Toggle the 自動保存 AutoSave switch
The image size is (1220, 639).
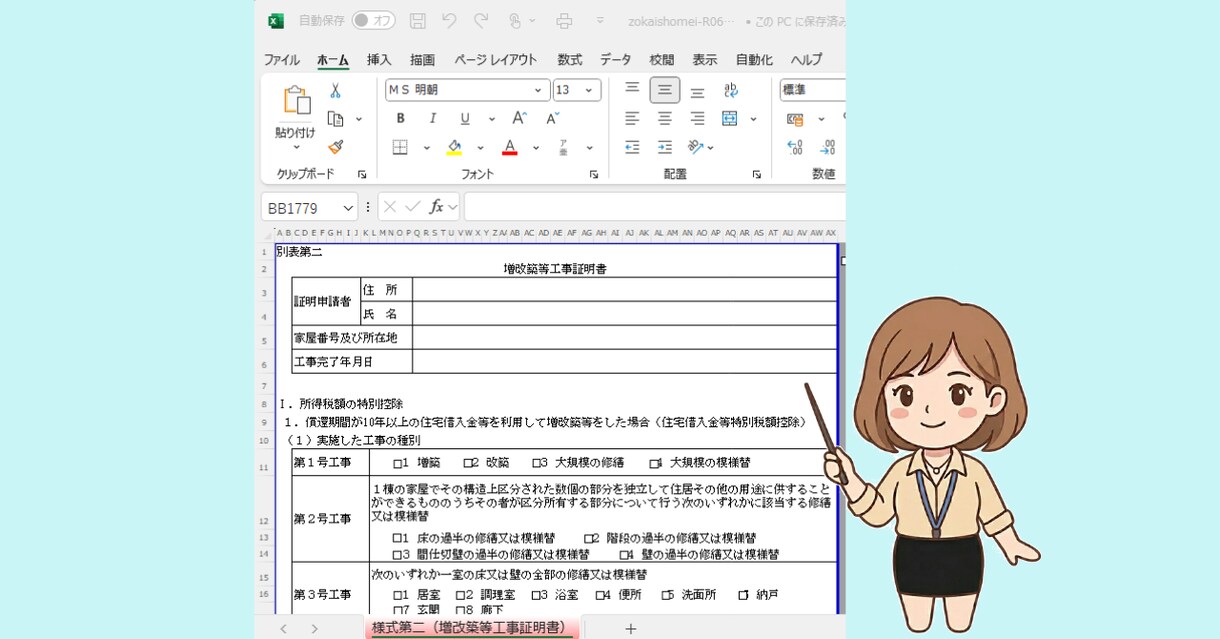373,21
